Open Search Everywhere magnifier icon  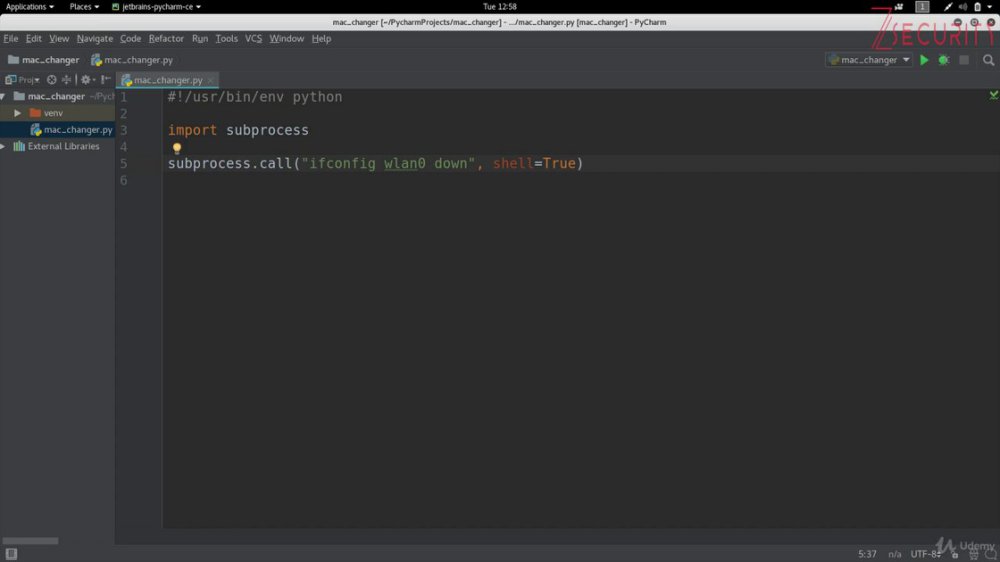pos(988,60)
